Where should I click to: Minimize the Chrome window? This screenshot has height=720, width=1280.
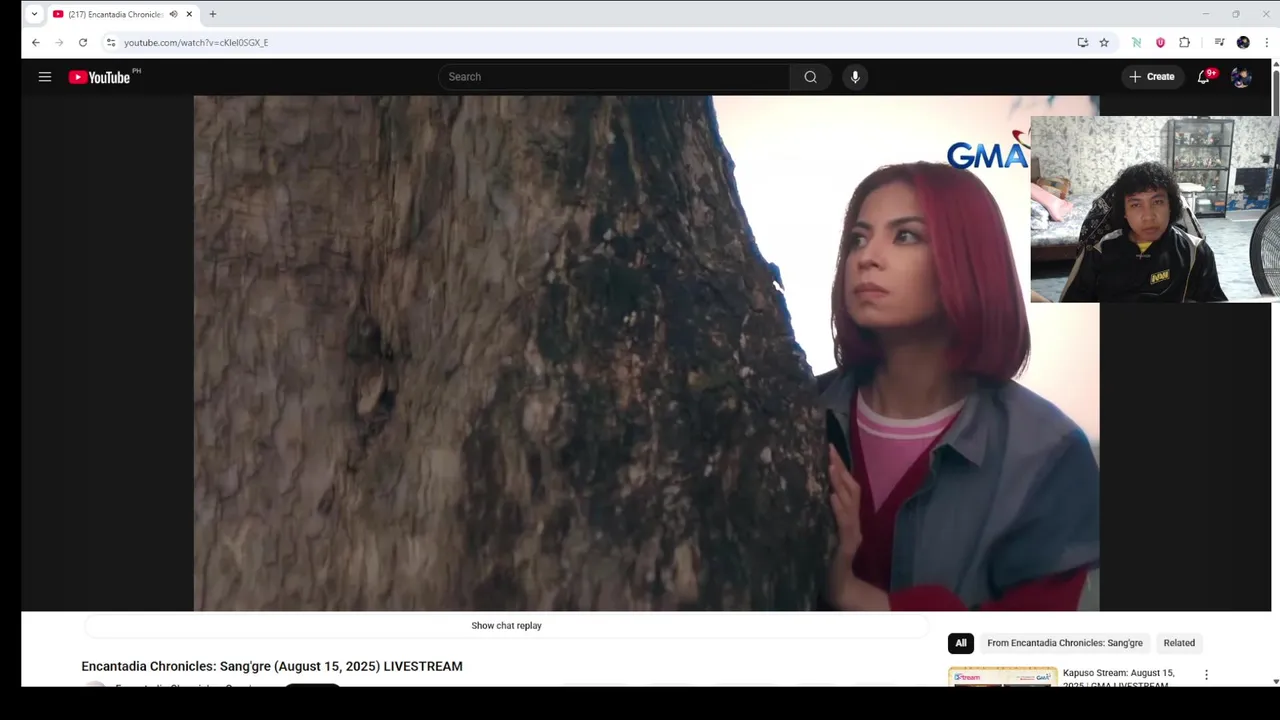[1206, 14]
